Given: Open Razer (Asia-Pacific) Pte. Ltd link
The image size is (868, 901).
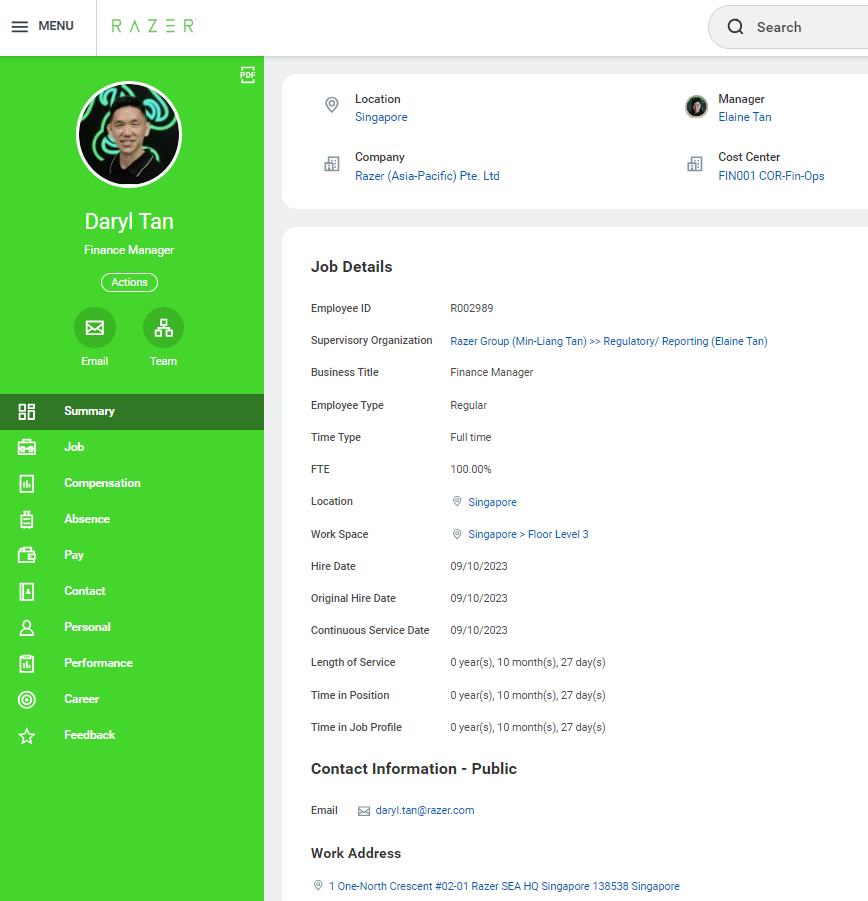Looking at the screenshot, I should point(427,176).
